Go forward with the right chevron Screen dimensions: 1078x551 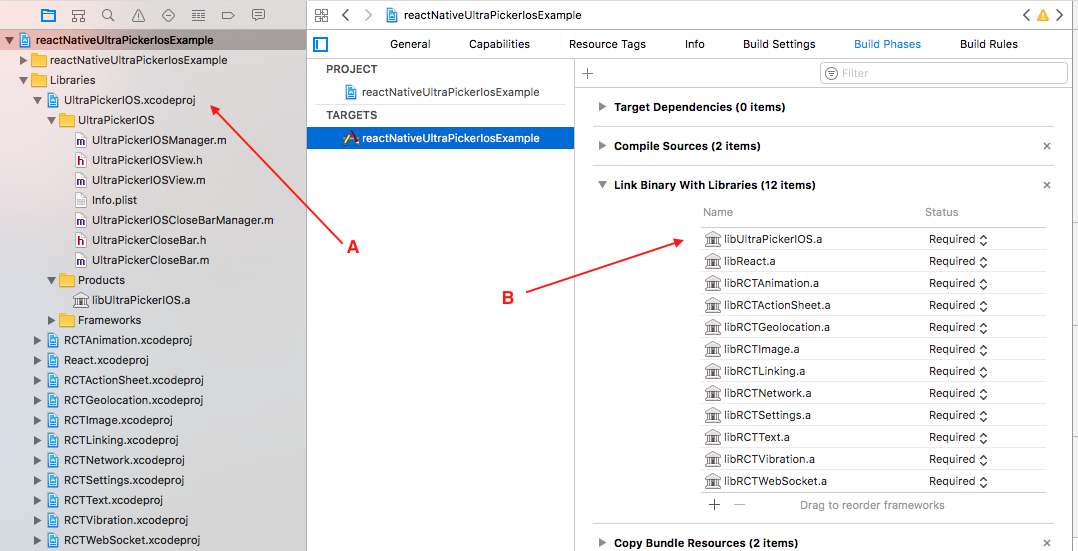point(368,14)
